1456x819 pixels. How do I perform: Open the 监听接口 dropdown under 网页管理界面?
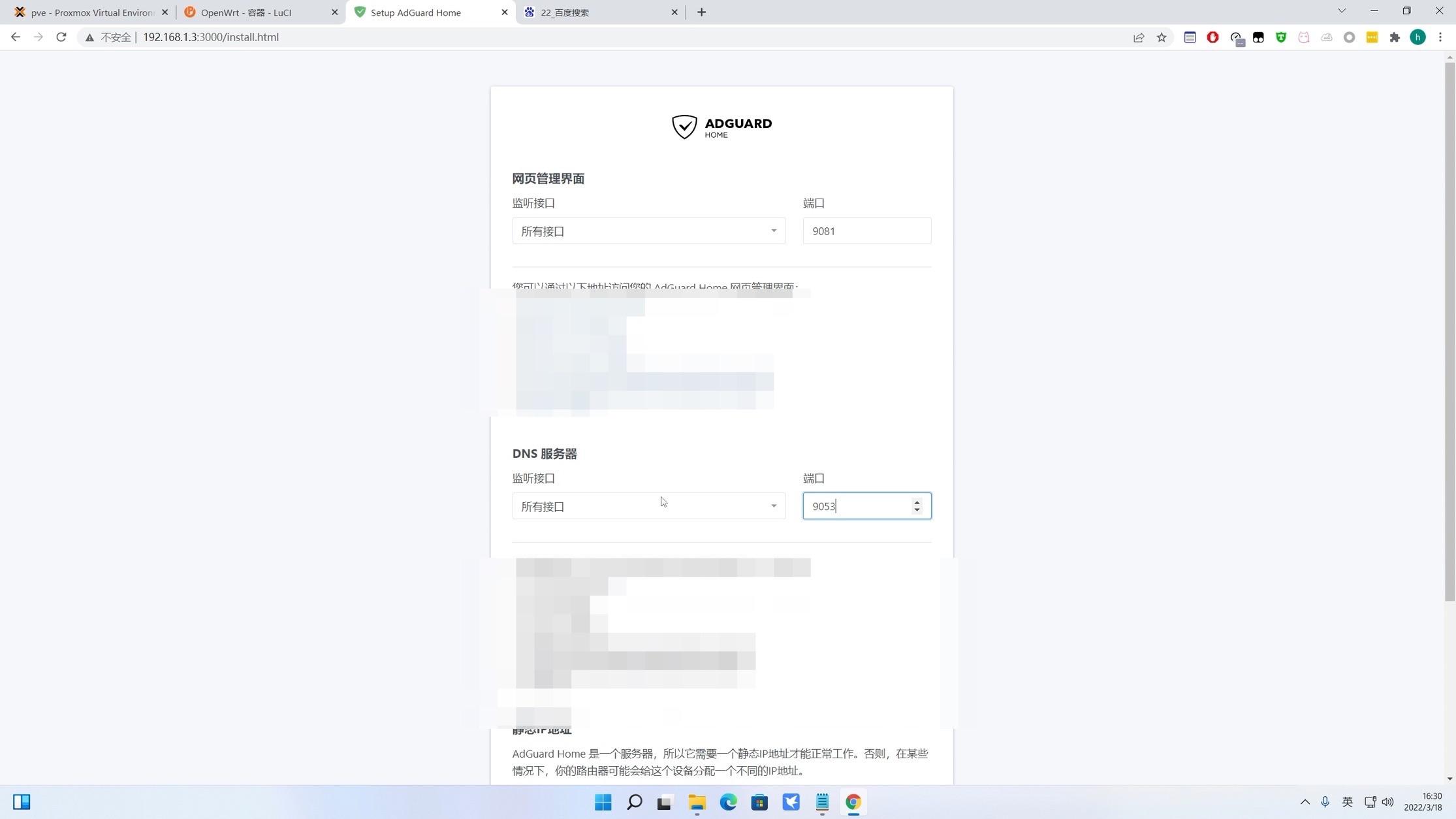click(x=648, y=231)
